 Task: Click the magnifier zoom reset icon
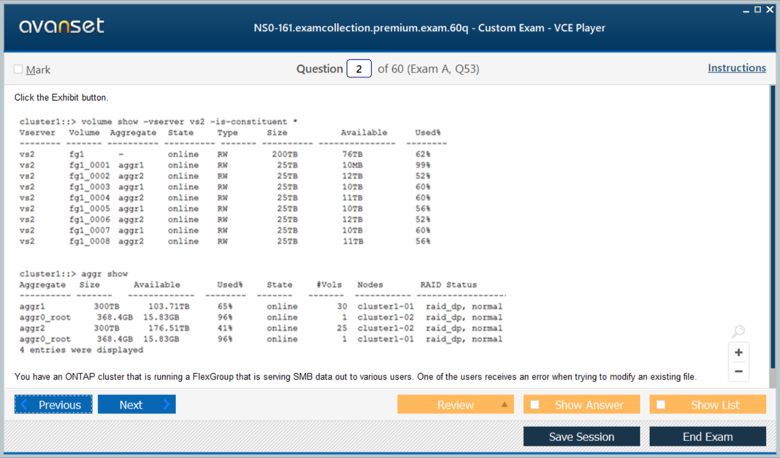[738, 331]
